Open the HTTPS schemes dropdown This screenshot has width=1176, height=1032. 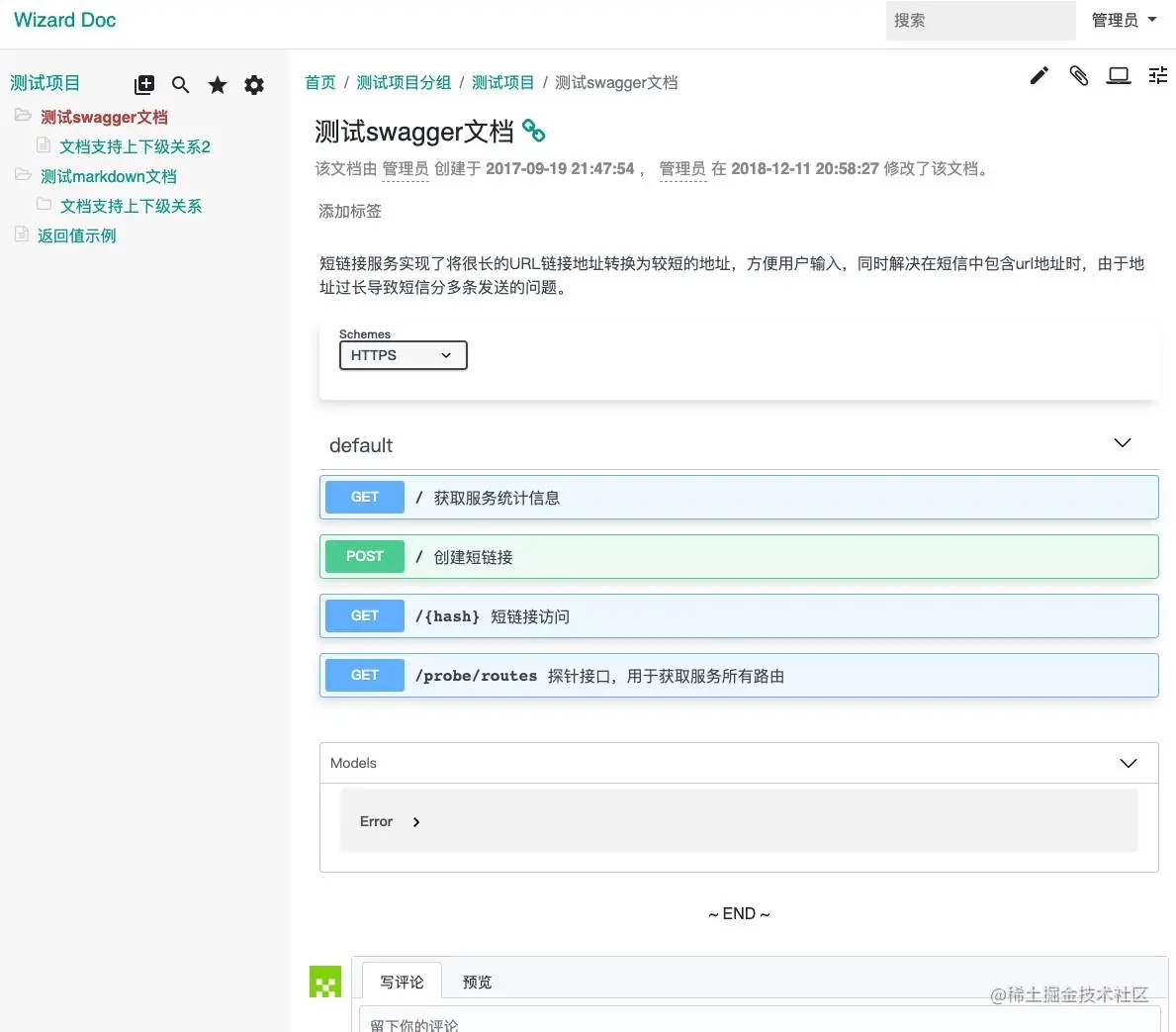click(403, 355)
